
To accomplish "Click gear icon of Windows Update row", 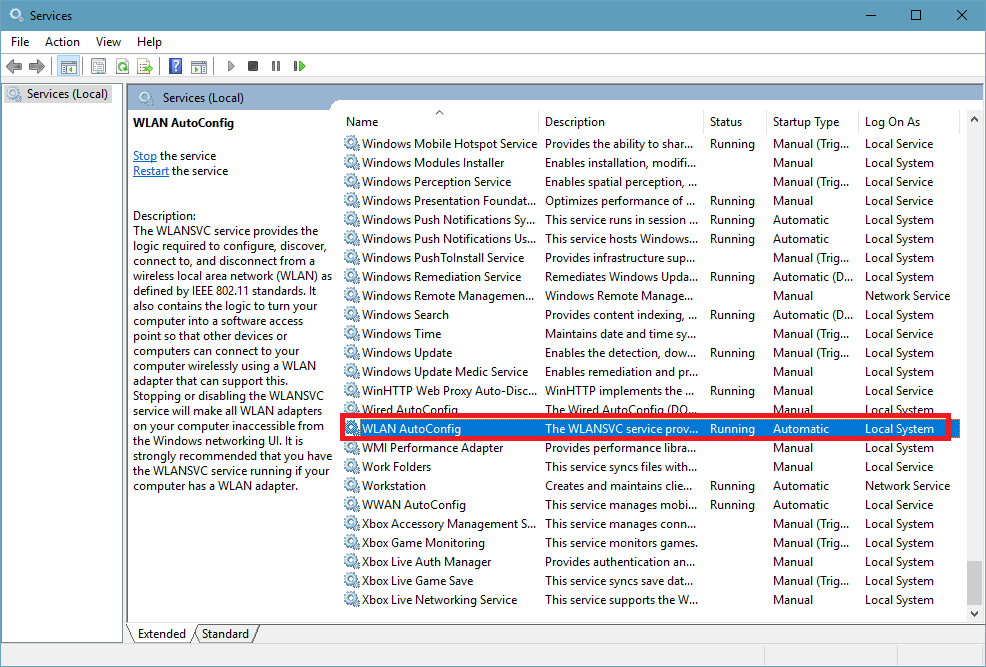I will pyautogui.click(x=352, y=353).
